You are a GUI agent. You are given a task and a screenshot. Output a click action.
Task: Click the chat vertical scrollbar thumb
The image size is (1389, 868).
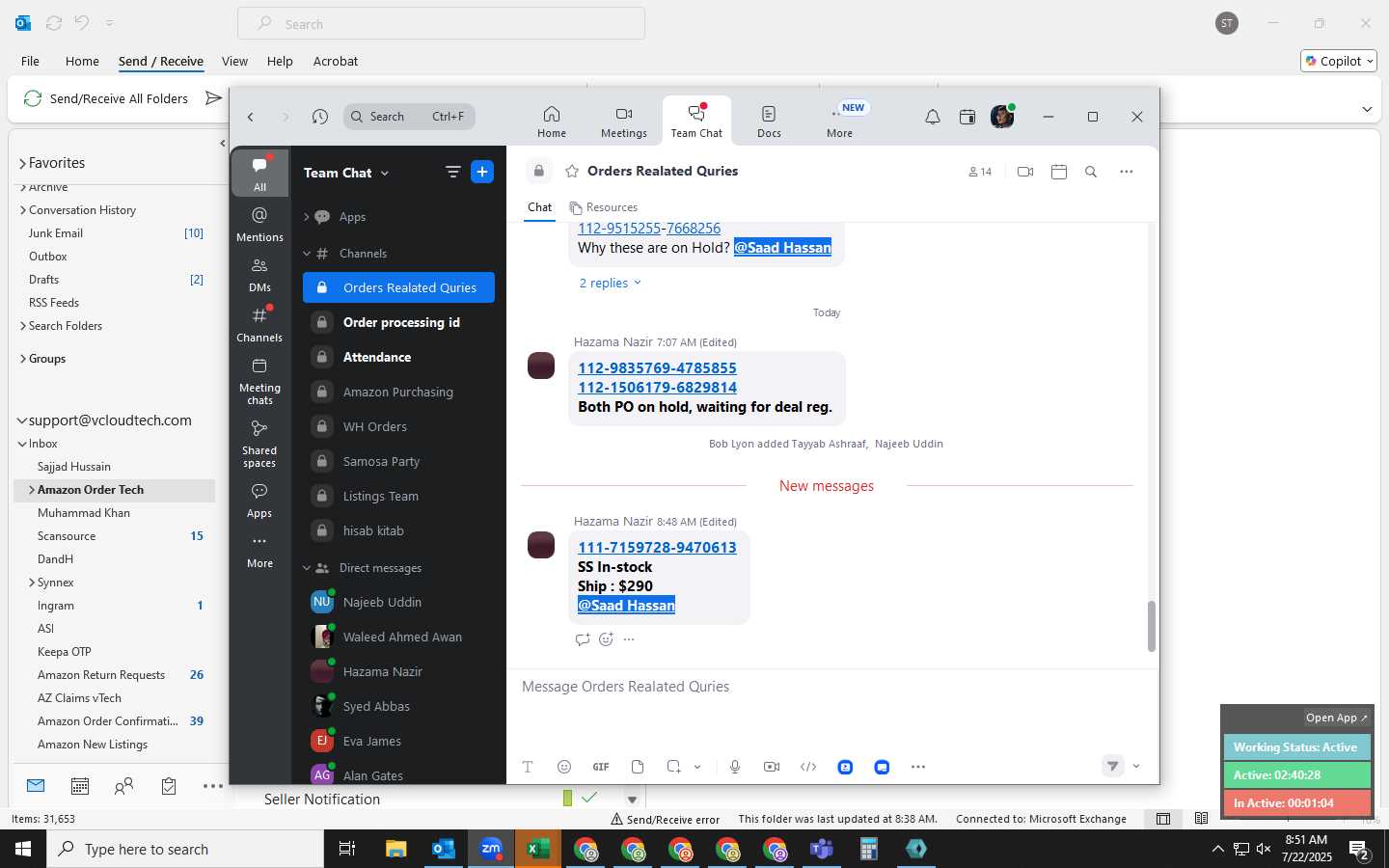[x=1151, y=626]
